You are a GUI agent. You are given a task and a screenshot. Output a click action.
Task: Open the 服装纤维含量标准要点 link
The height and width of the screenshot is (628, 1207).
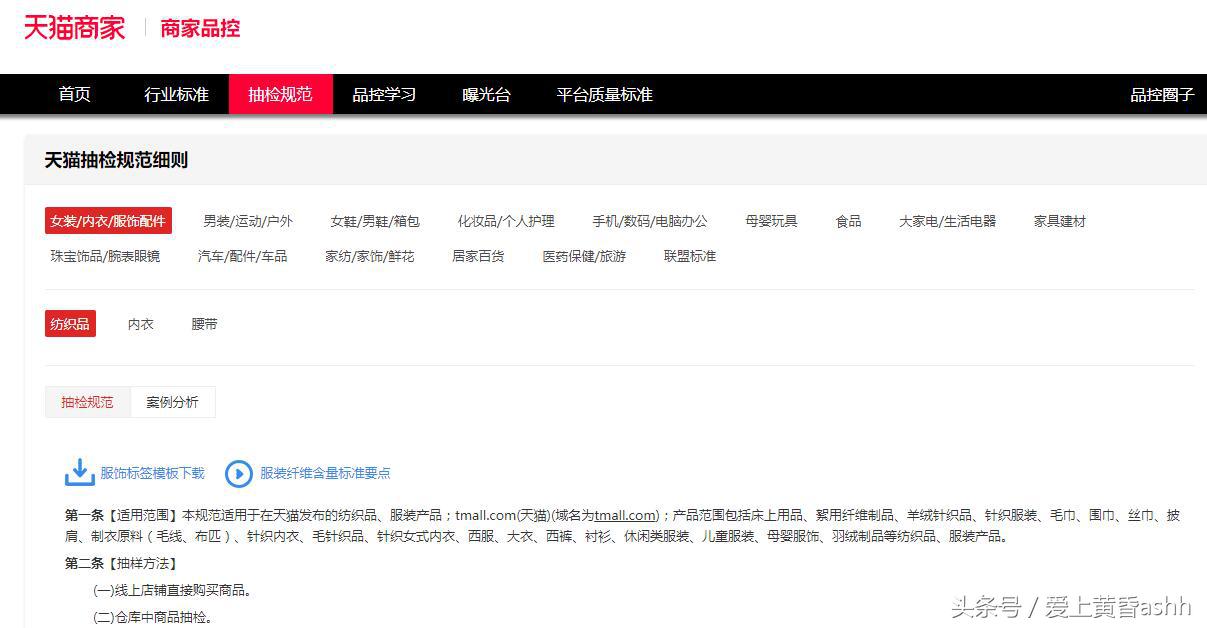pos(325,473)
